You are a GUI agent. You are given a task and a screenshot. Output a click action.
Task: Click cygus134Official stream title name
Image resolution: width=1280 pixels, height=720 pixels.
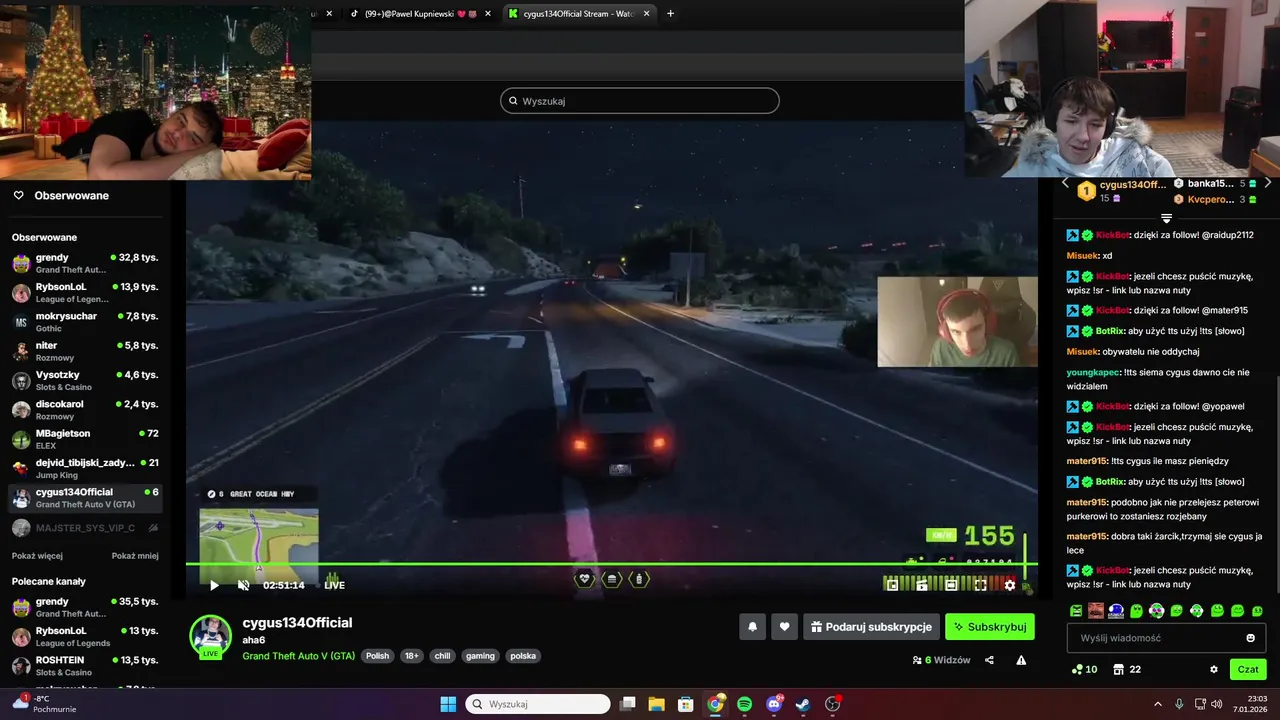pos(297,623)
